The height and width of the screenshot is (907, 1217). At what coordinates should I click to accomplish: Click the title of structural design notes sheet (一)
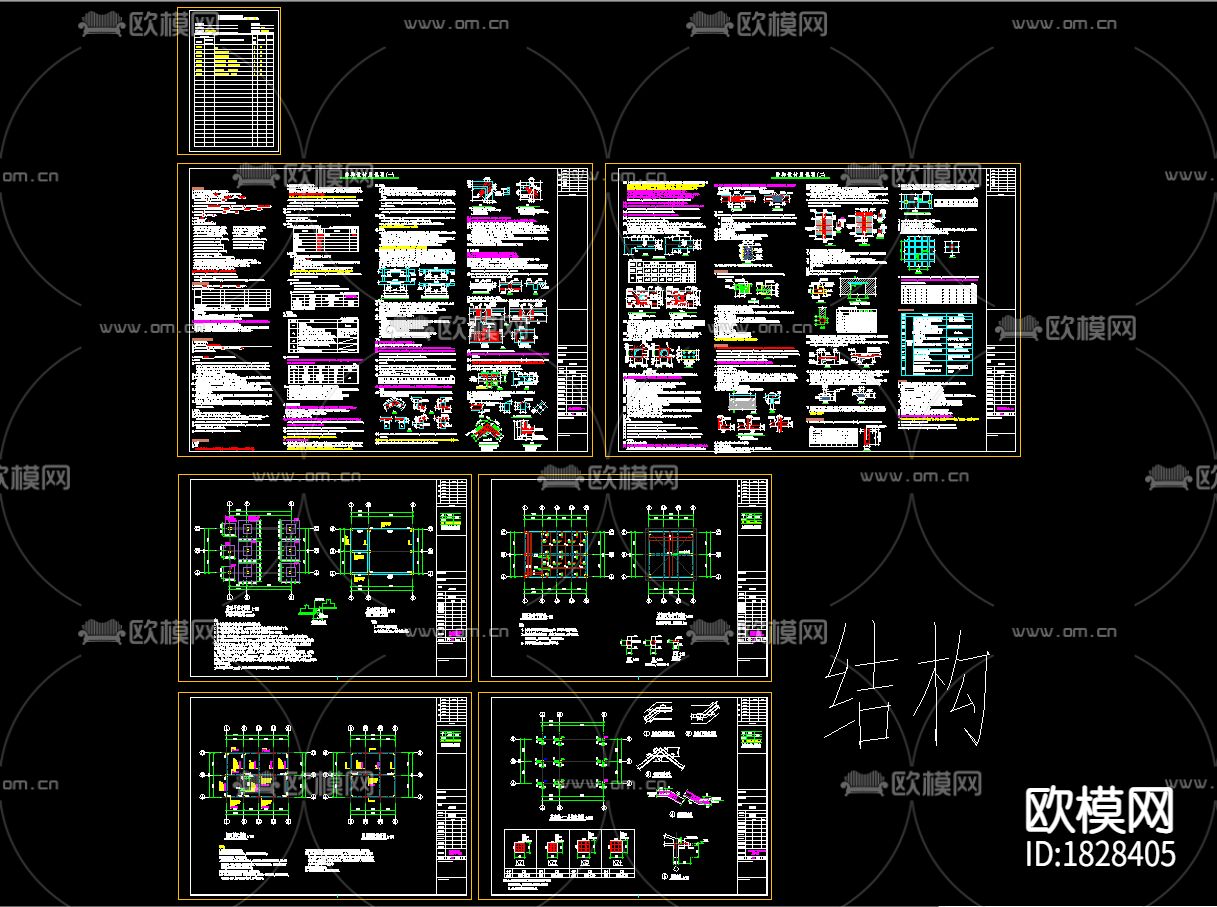tap(371, 173)
